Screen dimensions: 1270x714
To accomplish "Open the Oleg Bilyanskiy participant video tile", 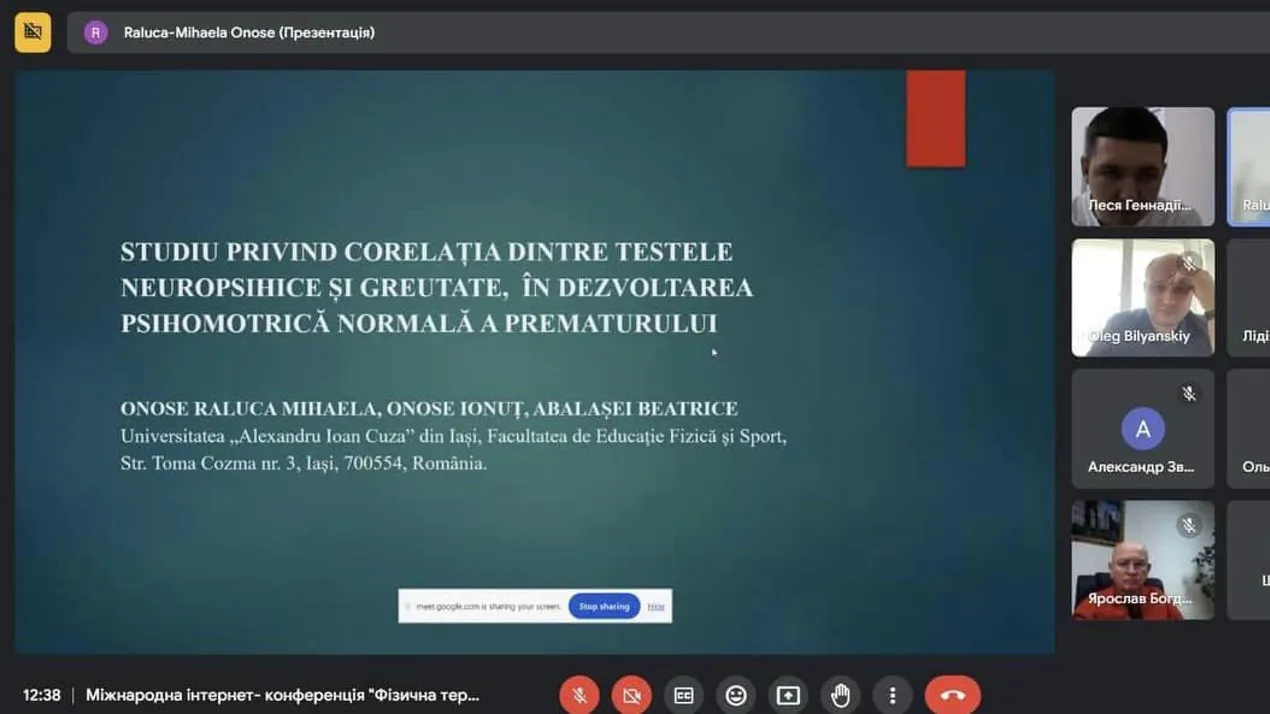I will [x=1143, y=298].
